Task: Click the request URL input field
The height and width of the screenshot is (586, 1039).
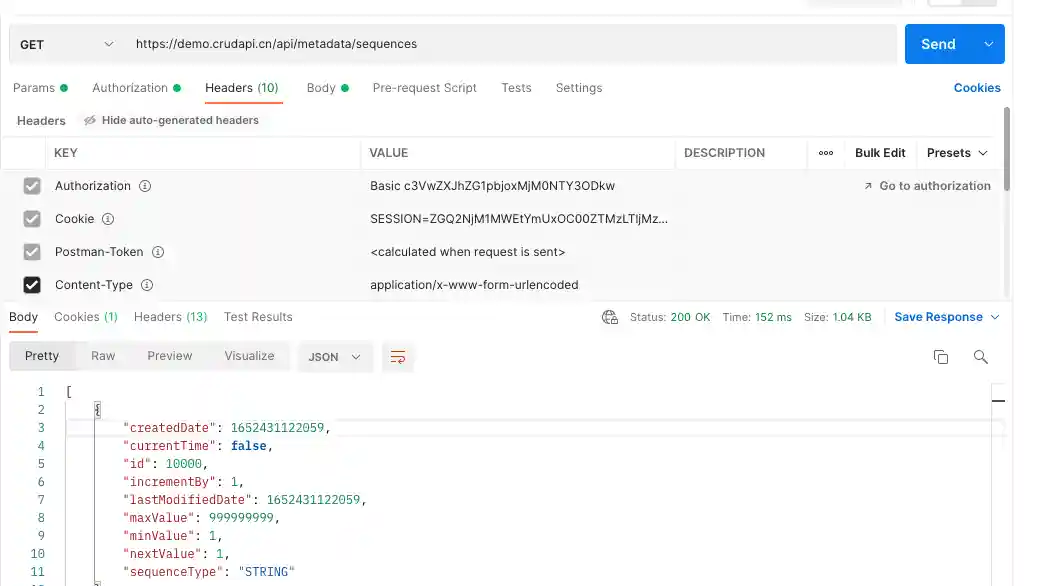Action: point(510,44)
